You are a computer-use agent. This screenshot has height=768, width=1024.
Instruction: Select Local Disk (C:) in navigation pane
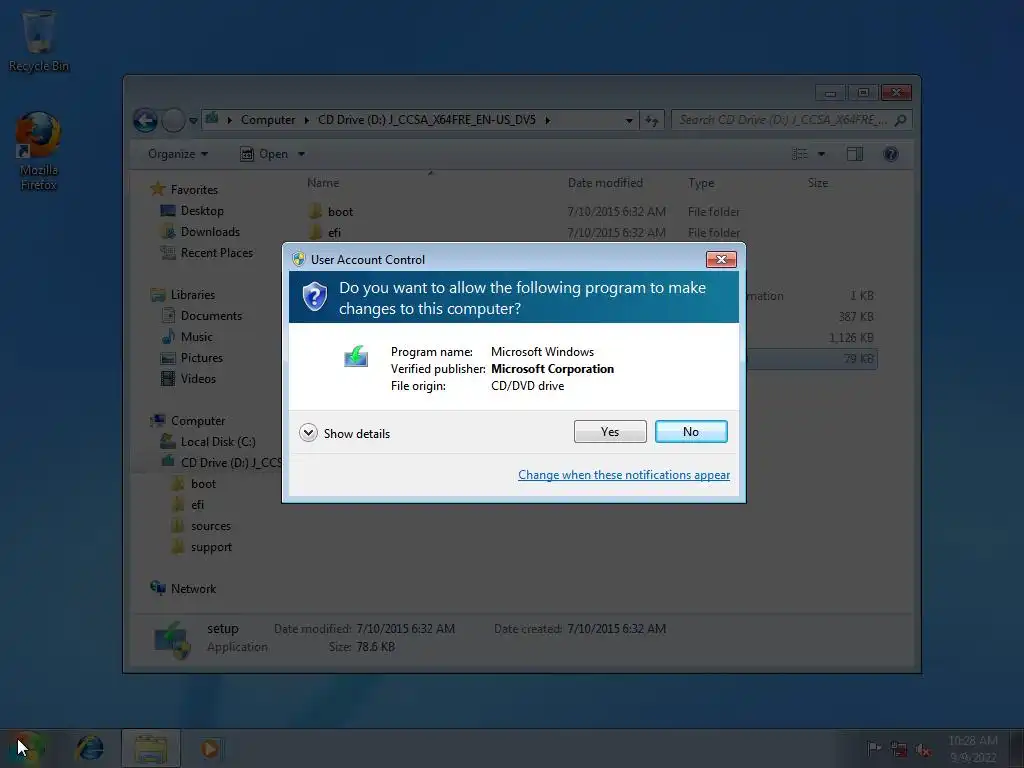(218, 441)
